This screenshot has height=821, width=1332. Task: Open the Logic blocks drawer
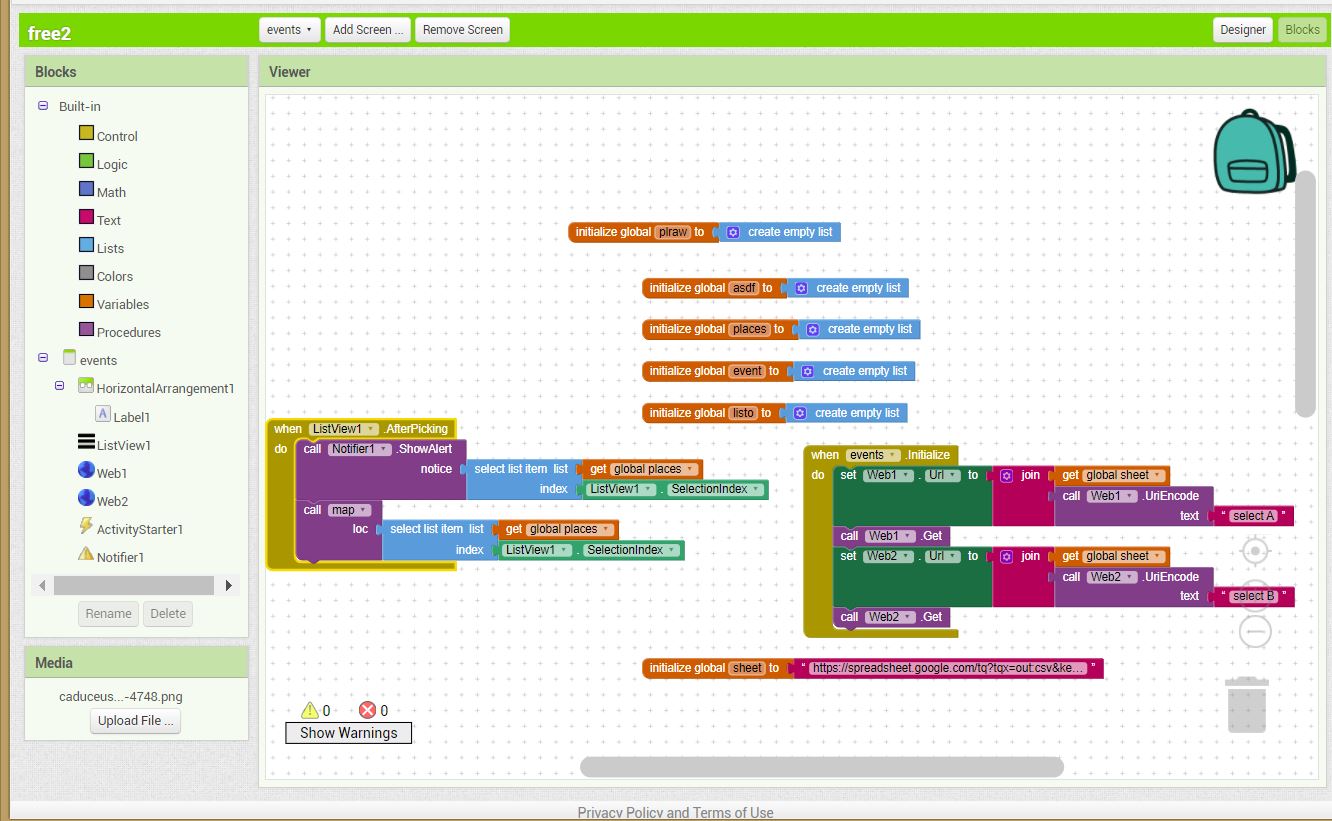point(112,164)
